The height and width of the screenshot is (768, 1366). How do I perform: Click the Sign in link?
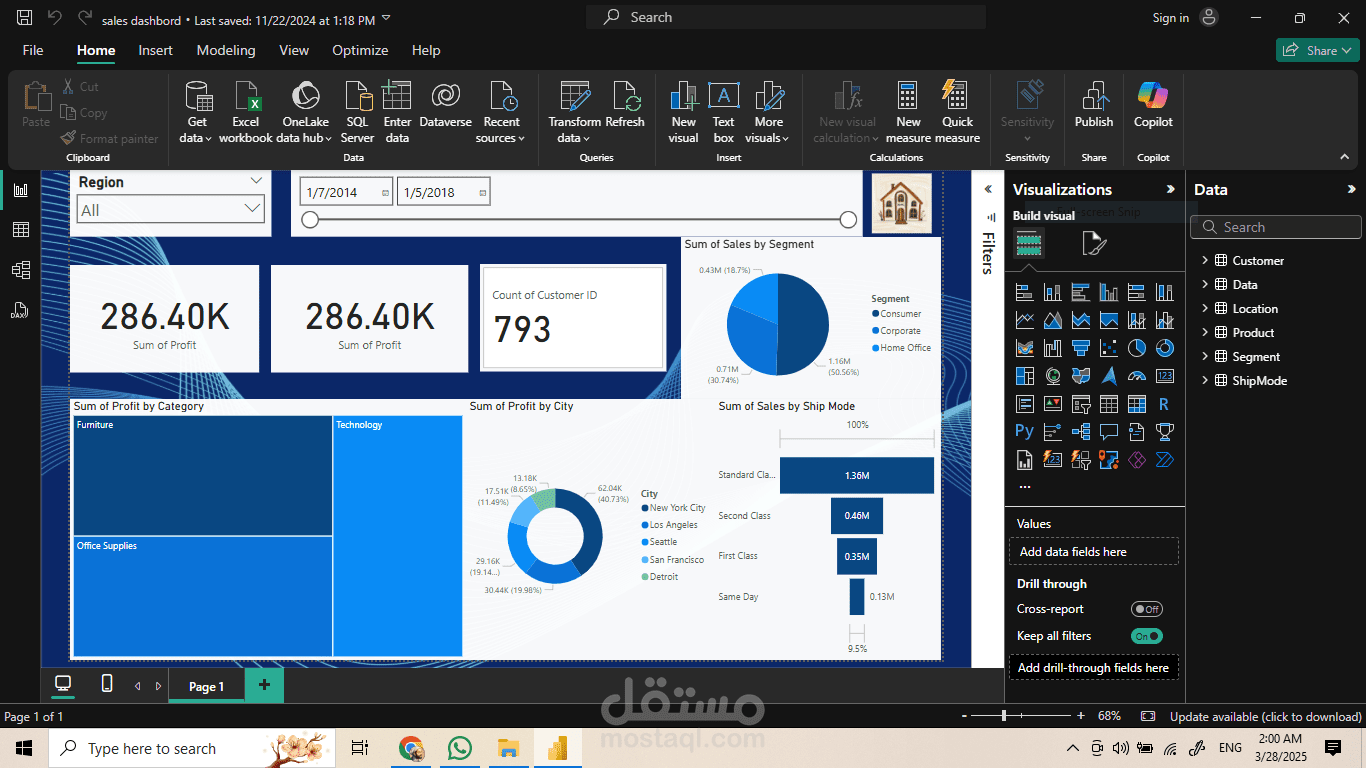click(1170, 18)
